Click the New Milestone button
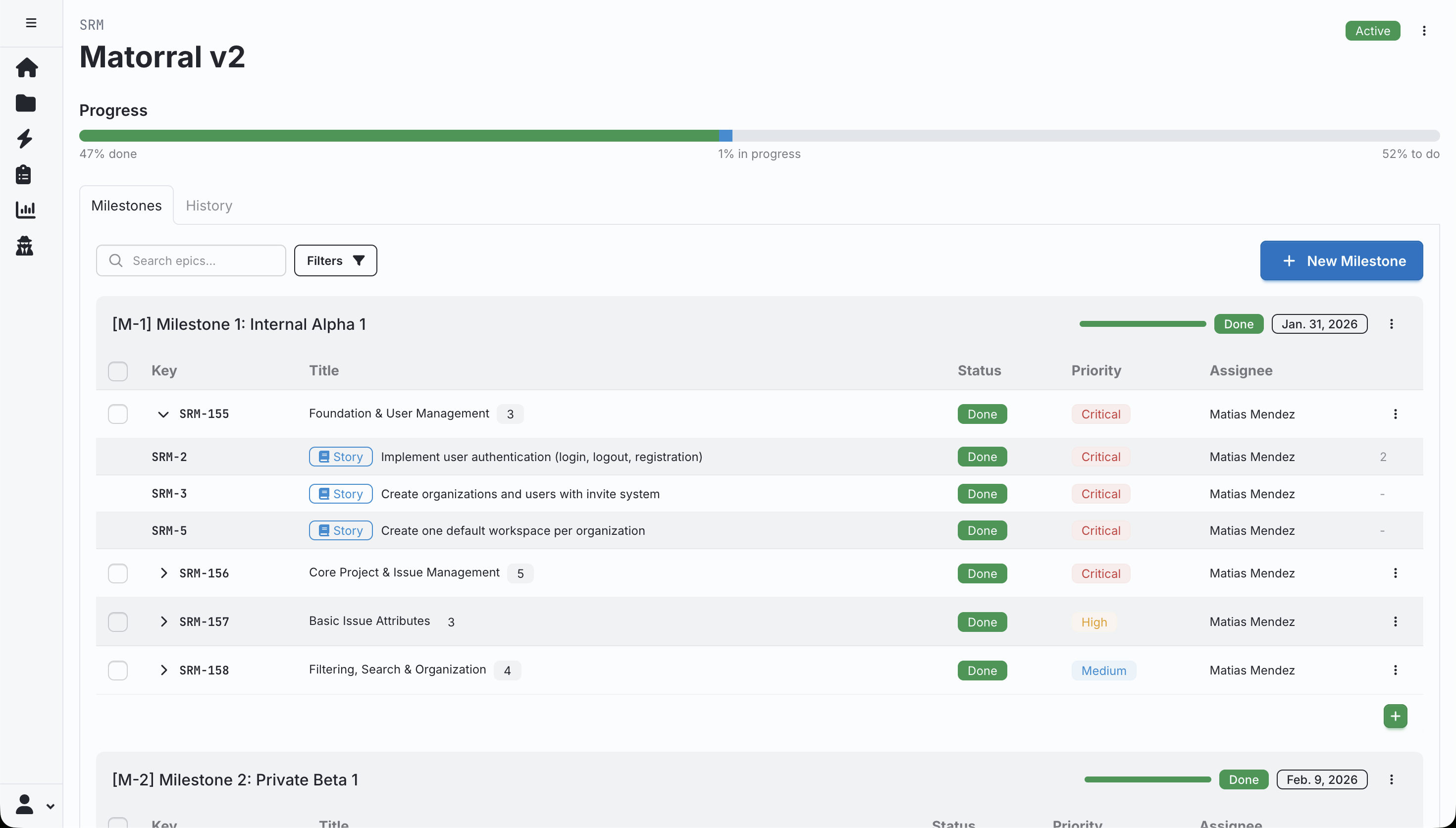Screen dimensions: 1456x828 pos(1341,260)
